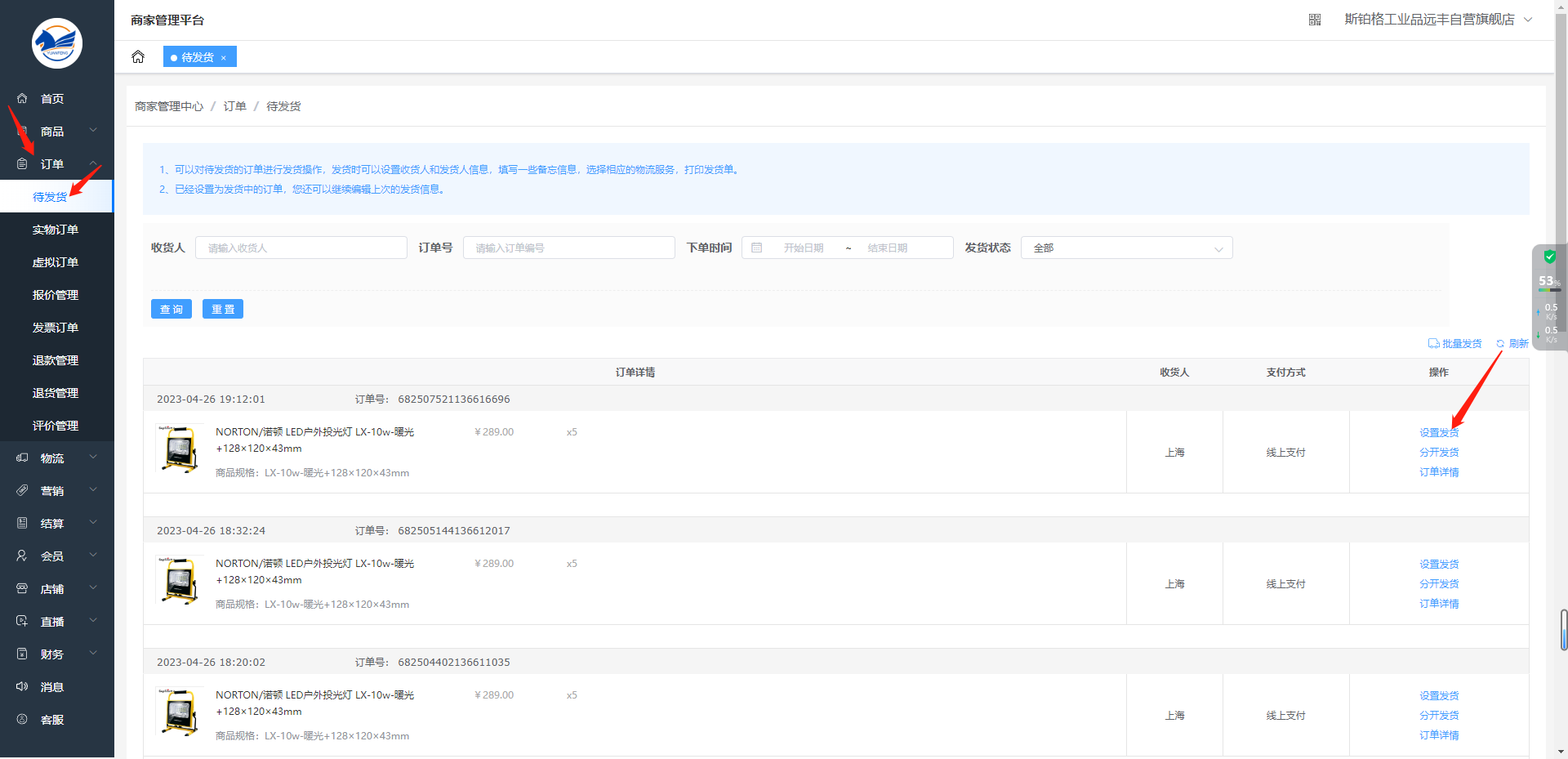Expand the 商品 menu chevron
Image resolution: width=1568 pixels, height=759 pixels.
coord(93,131)
